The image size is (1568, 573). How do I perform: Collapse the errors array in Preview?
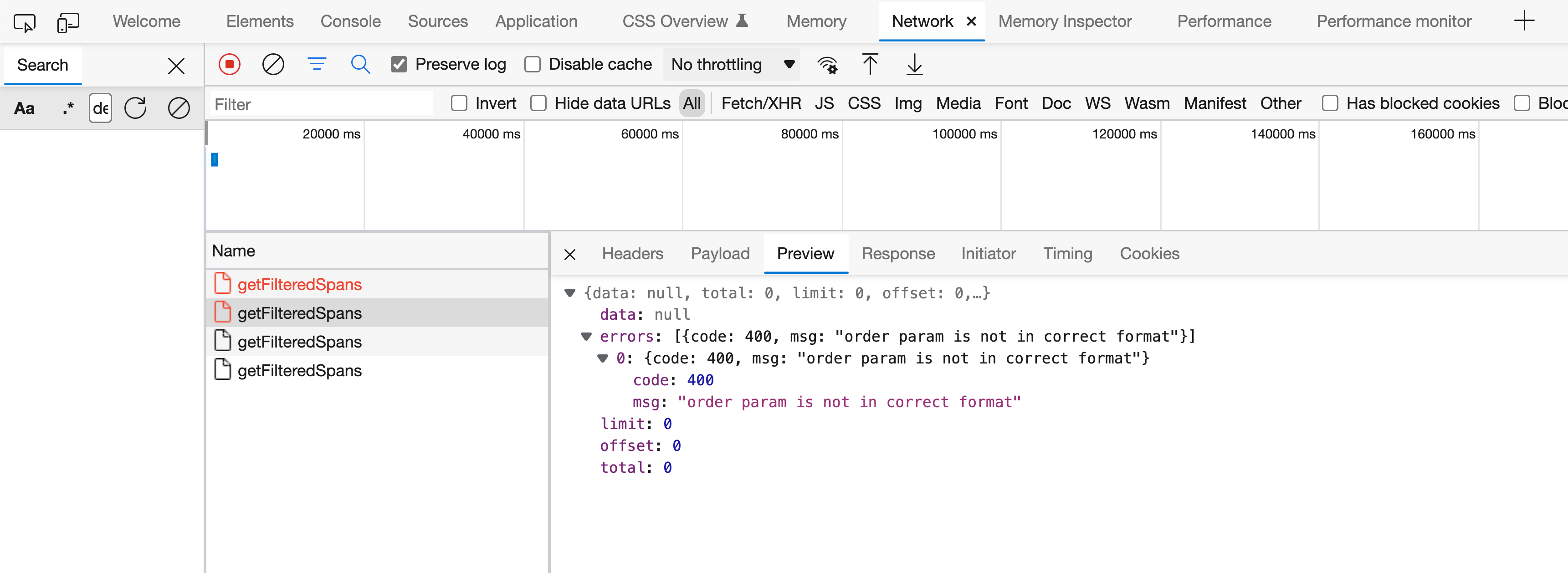(x=586, y=336)
